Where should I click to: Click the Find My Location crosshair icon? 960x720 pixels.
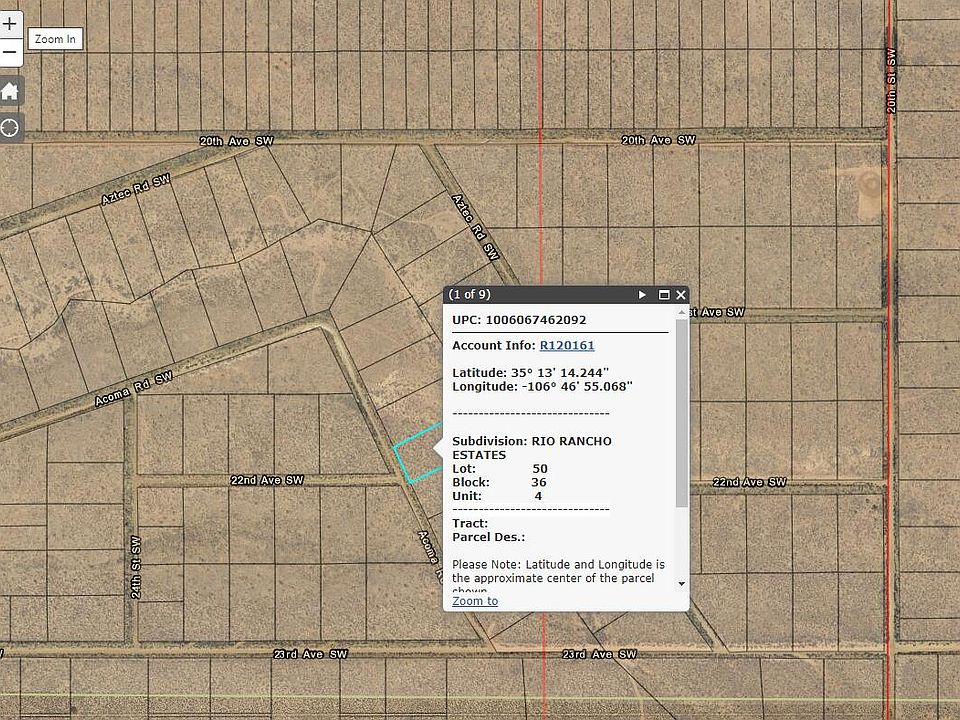pyautogui.click(x=10, y=127)
